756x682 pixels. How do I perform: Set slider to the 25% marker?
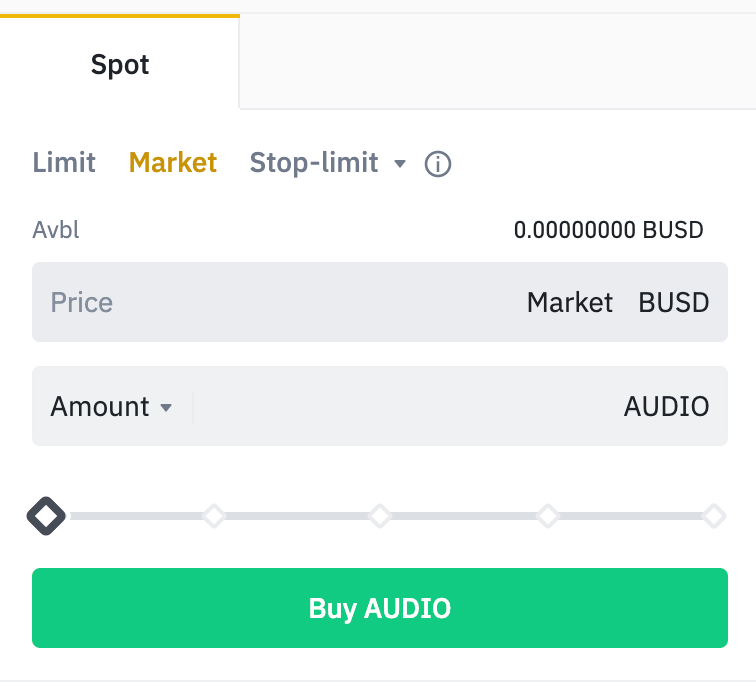[x=213, y=516]
